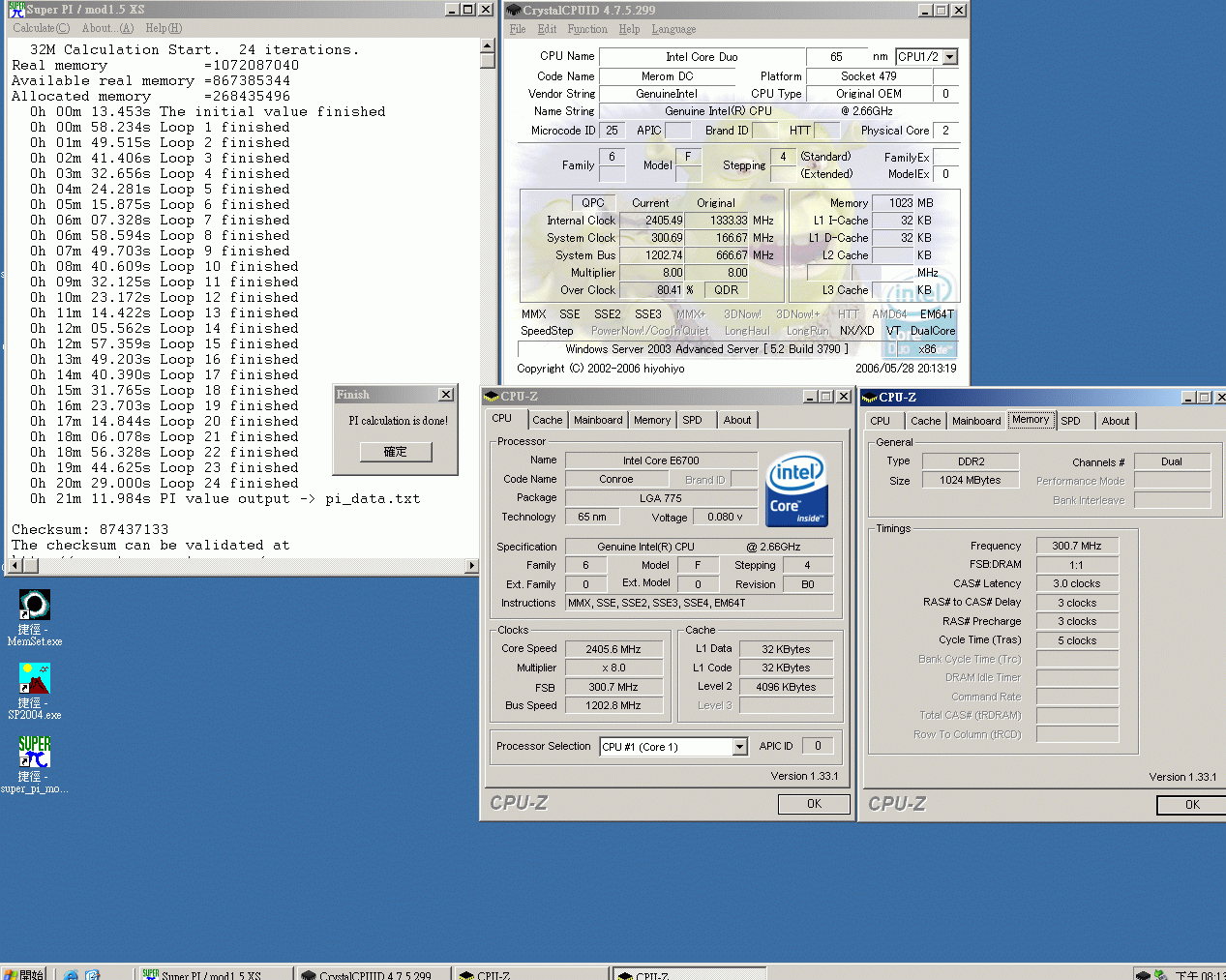This screenshot has width=1226, height=980.
Task: Confirm the 'PI calculation is done' dialog
Action: tap(396, 452)
